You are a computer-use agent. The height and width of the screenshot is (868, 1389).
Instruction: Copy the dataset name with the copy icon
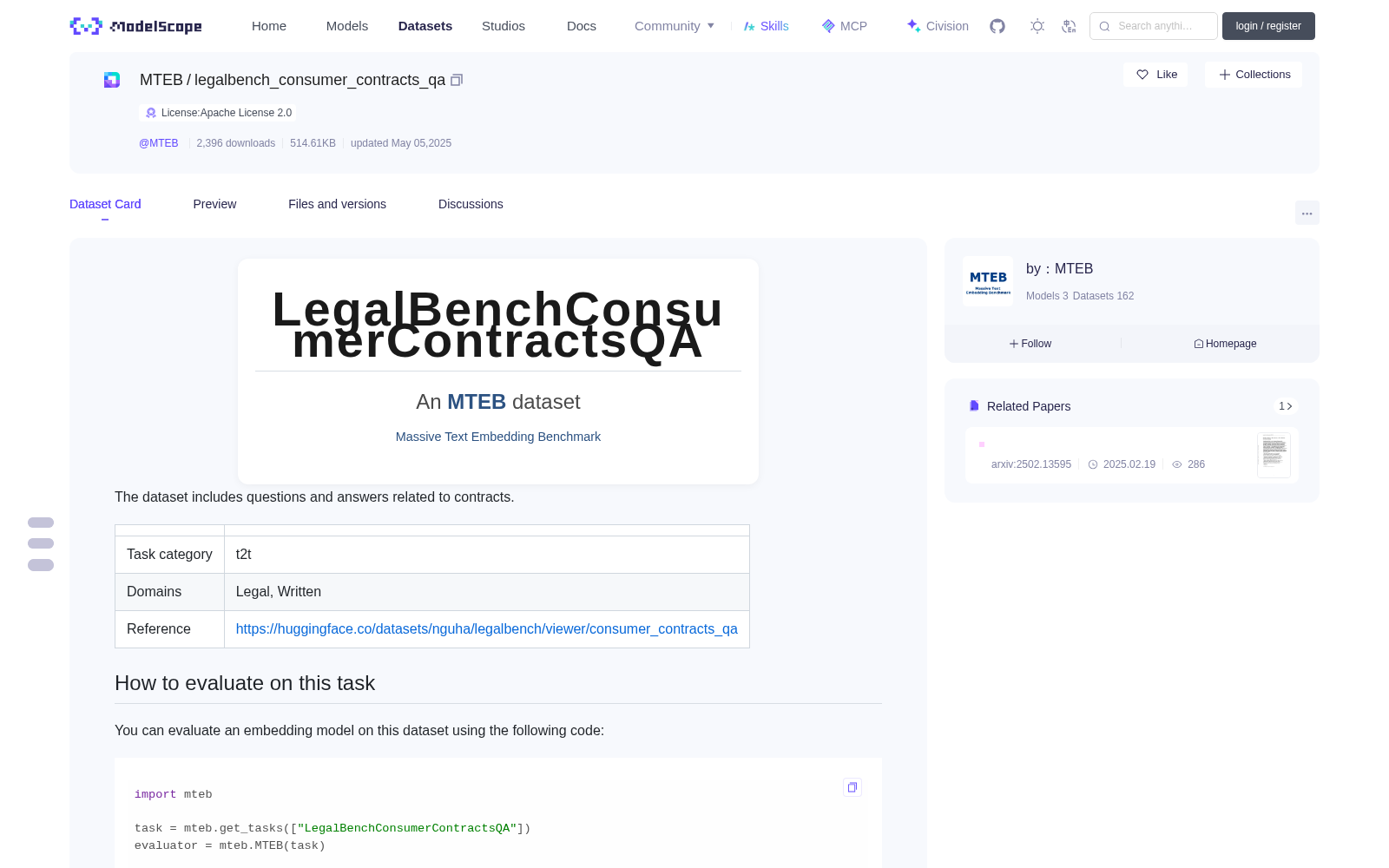pos(457,80)
